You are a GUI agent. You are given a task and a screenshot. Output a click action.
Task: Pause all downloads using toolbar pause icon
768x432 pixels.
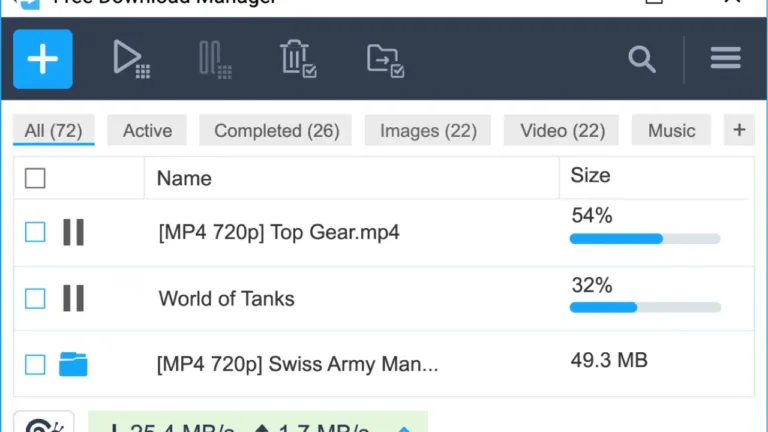click(215, 59)
